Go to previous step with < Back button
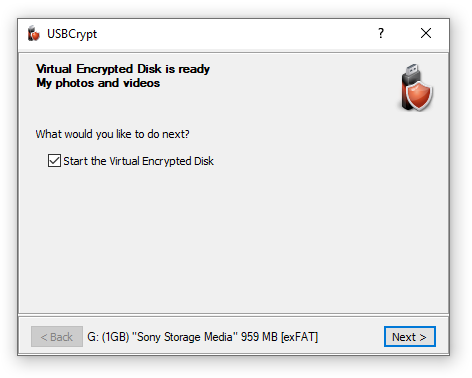Screen dimensions: 472x378 57,337
